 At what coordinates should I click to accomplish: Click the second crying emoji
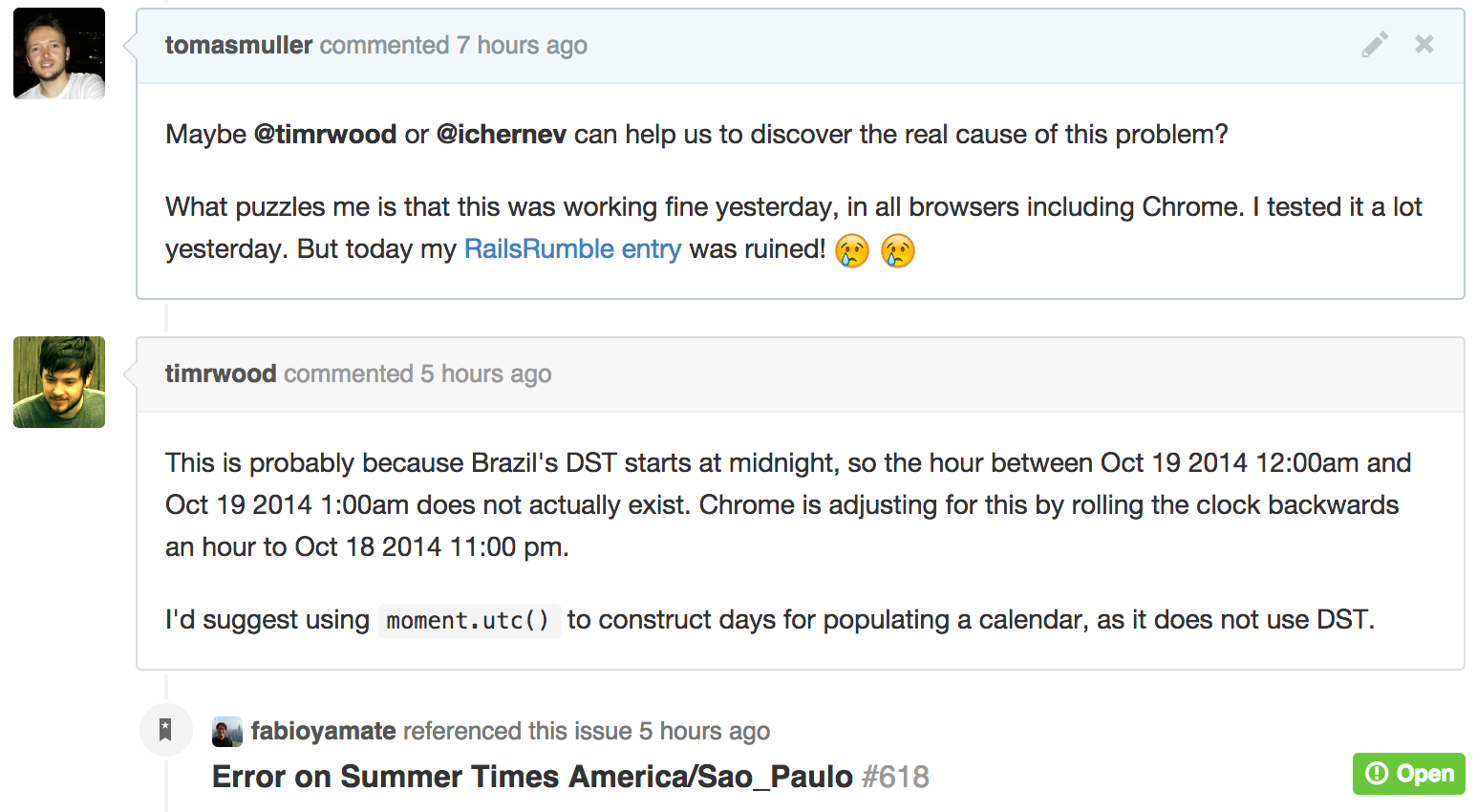click(x=898, y=250)
